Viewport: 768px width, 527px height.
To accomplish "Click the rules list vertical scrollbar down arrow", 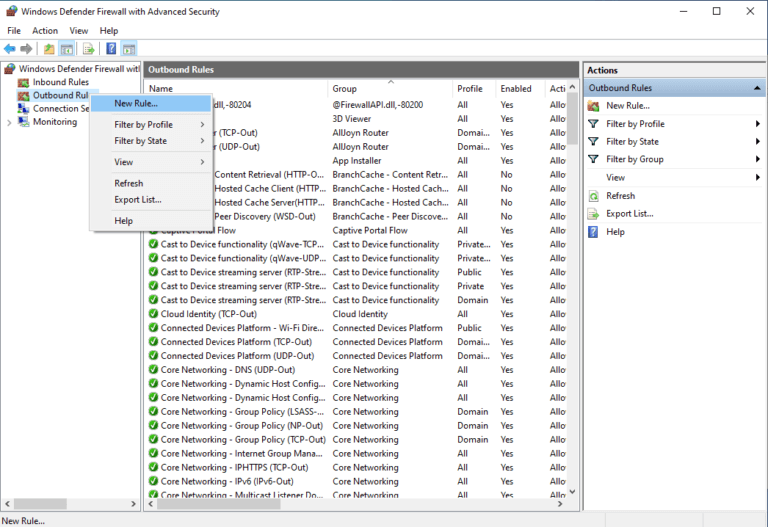I will tap(573, 491).
